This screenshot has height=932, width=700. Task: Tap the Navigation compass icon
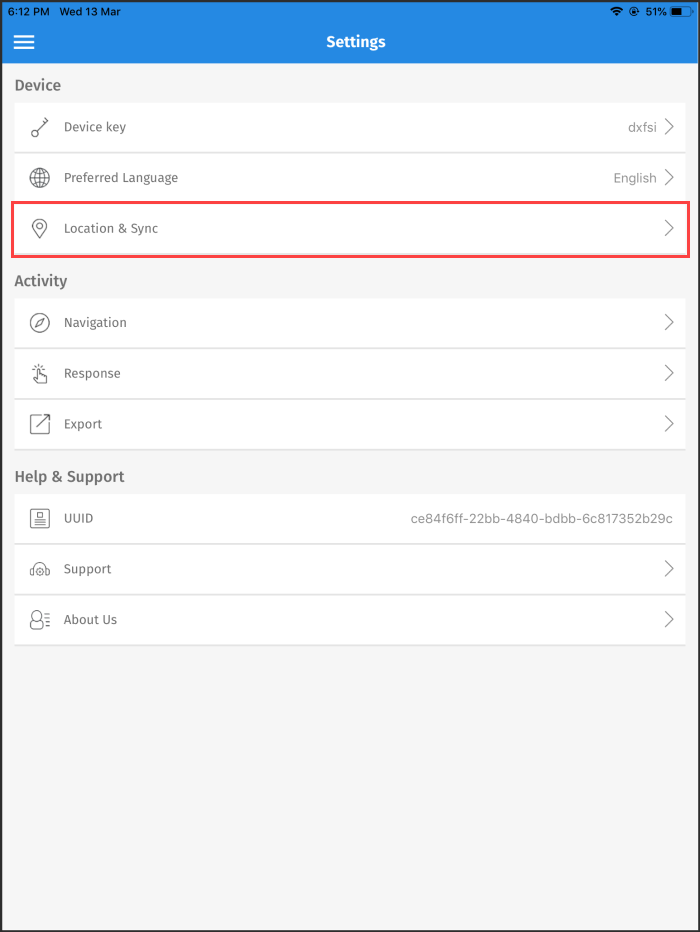[39, 322]
